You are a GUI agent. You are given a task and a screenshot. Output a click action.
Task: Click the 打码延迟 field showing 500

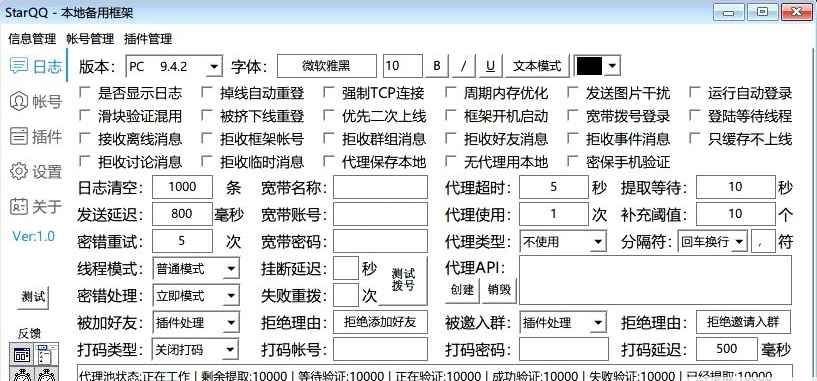point(726,349)
